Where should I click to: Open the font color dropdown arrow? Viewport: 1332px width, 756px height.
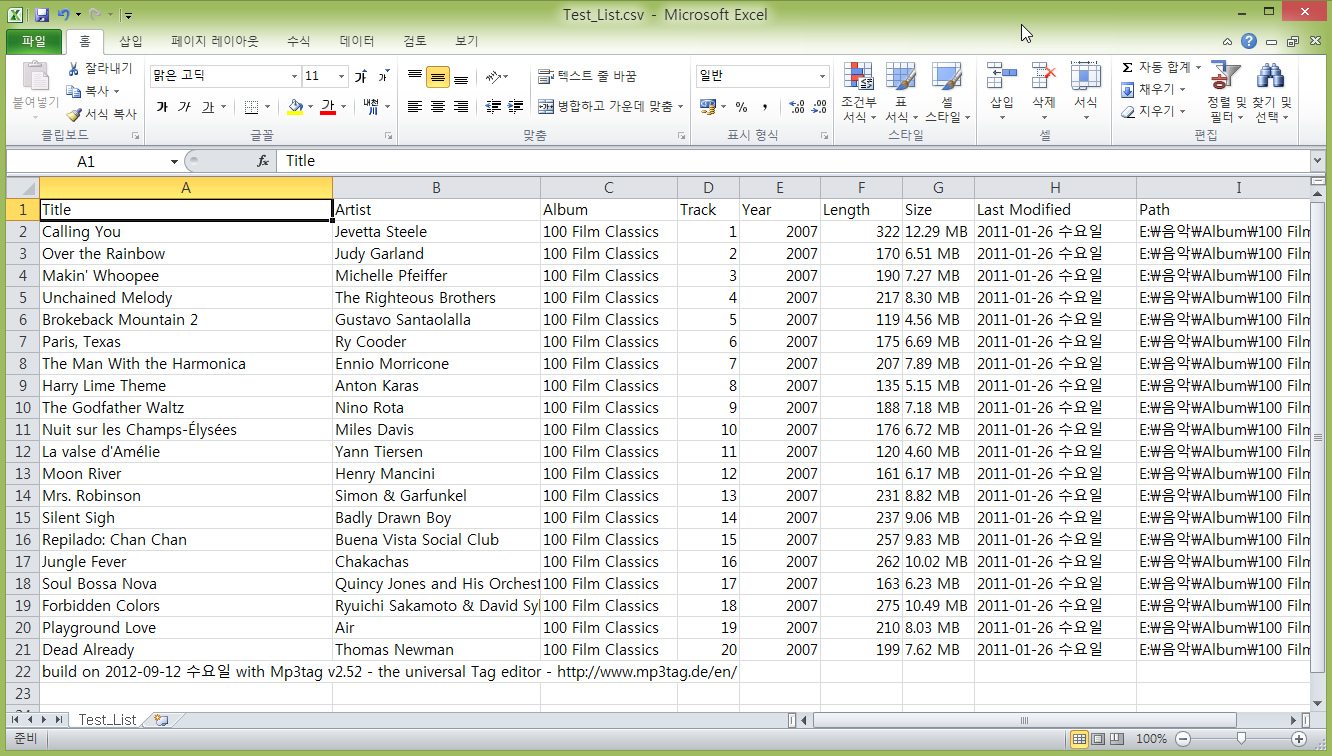[343, 106]
